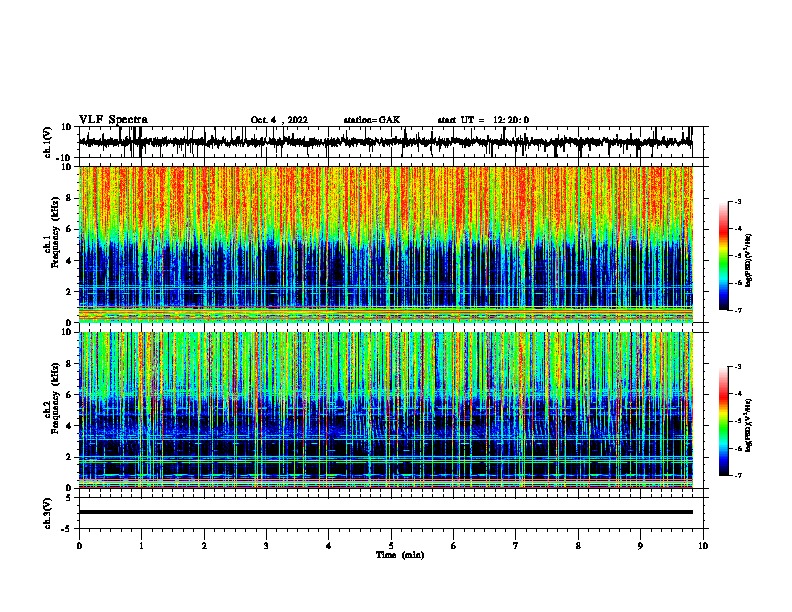Click time axis tick label "8"

(x=578, y=546)
